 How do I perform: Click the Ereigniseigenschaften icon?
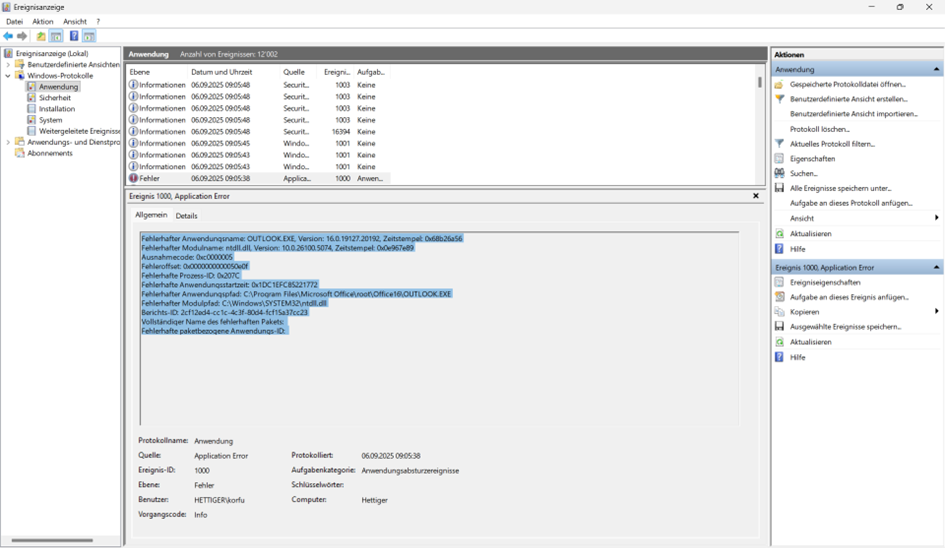click(779, 282)
